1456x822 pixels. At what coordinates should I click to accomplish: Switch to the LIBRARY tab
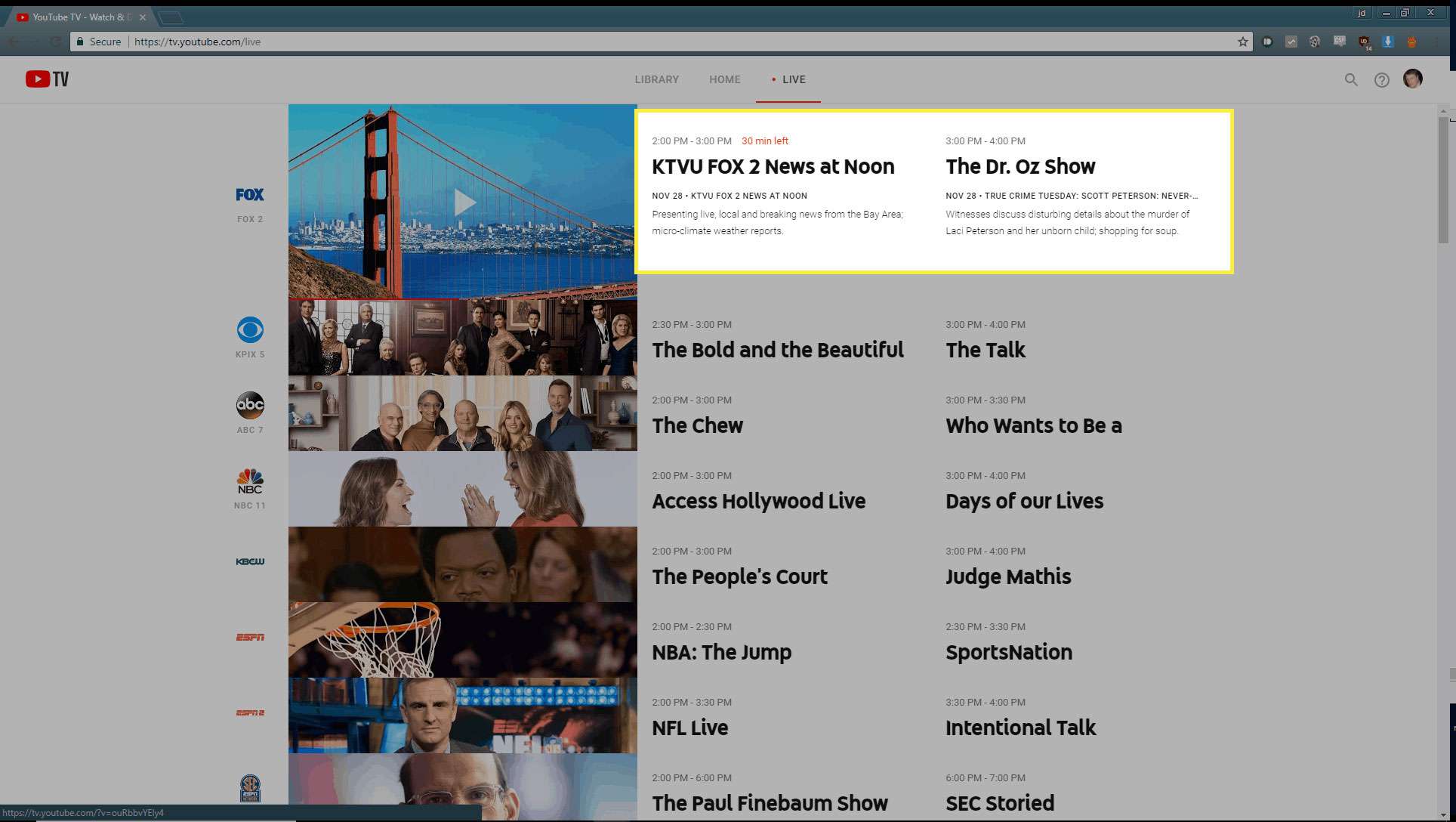[x=656, y=79]
